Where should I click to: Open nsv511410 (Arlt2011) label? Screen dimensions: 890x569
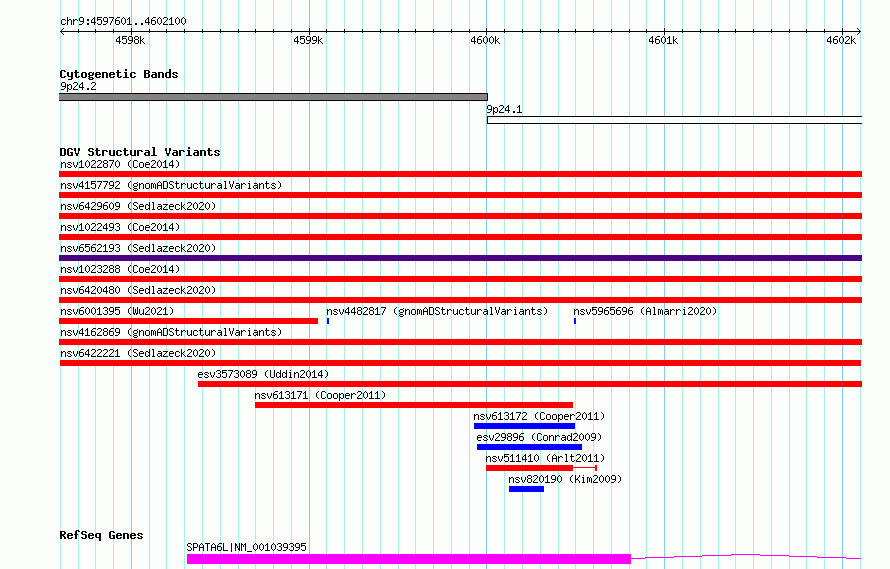coord(545,458)
